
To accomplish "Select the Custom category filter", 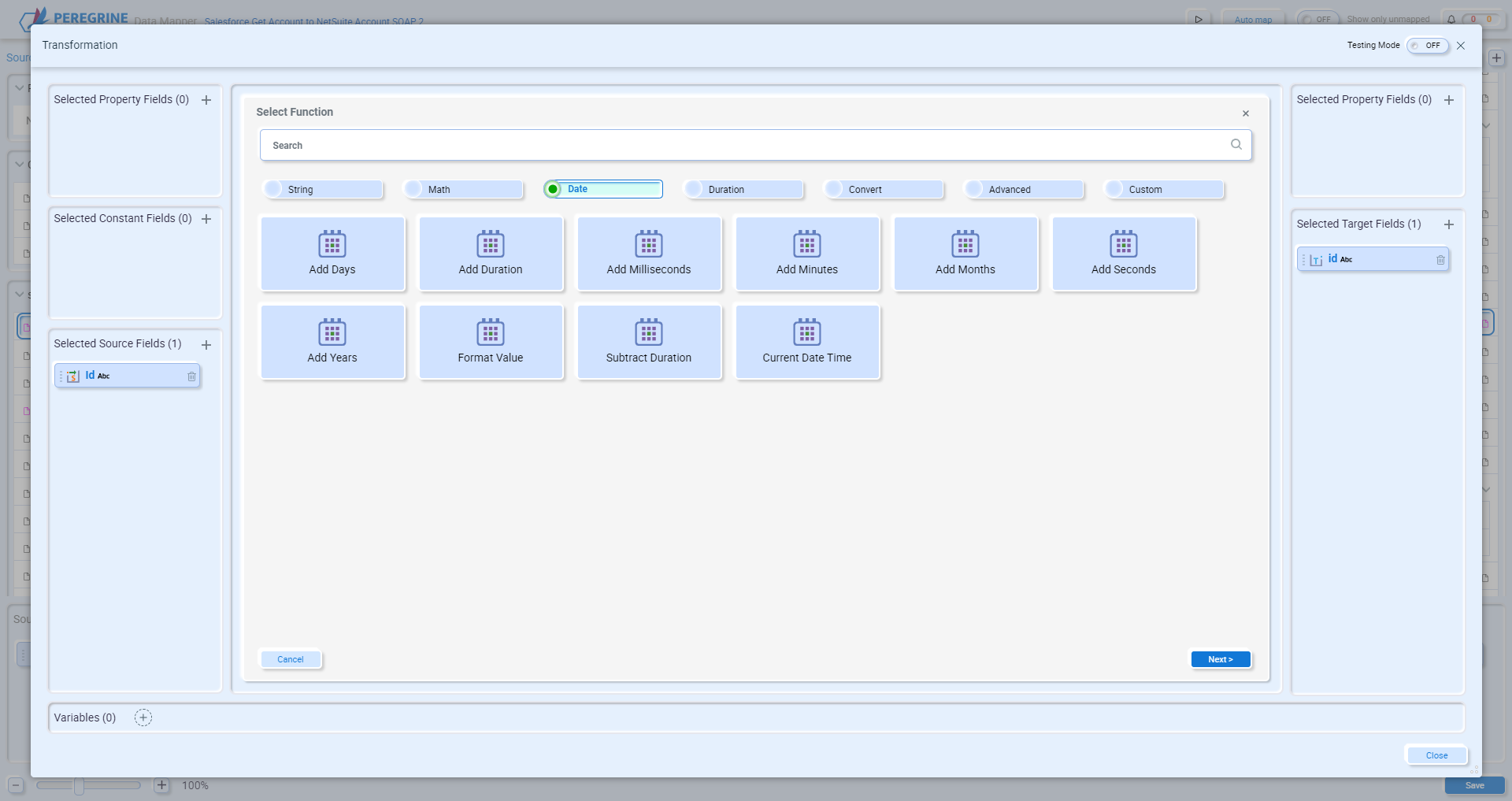I will tap(1164, 189).
